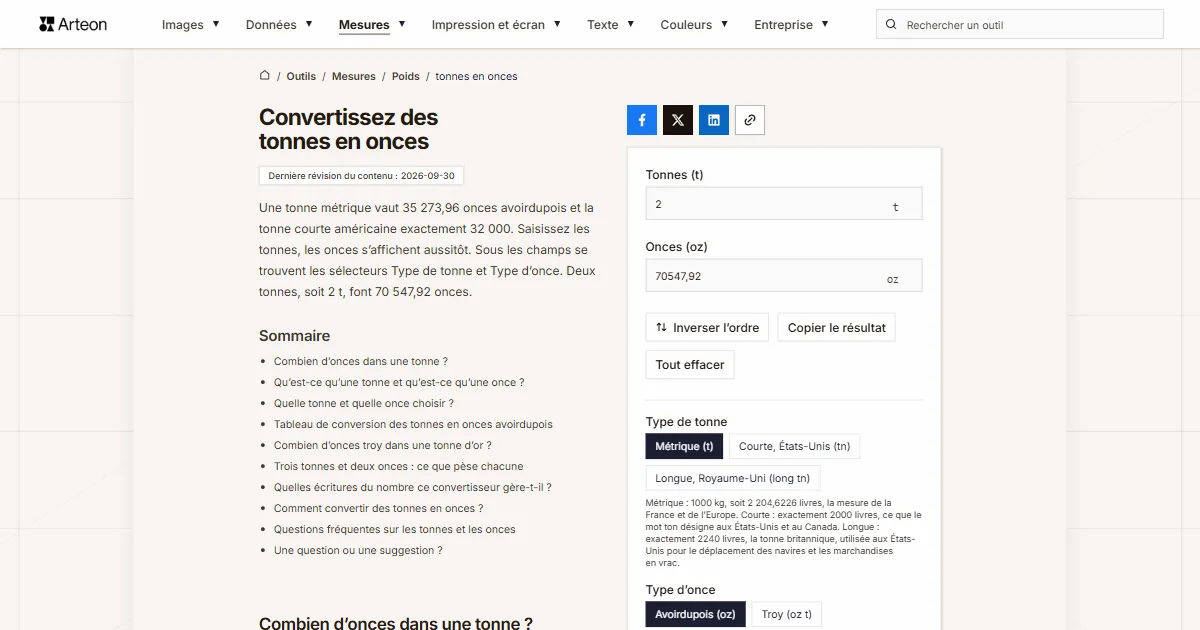Open Une question ou une suggestion link
The width and height of the screenshot is (1200, 630).
click(x=358, y=550)
